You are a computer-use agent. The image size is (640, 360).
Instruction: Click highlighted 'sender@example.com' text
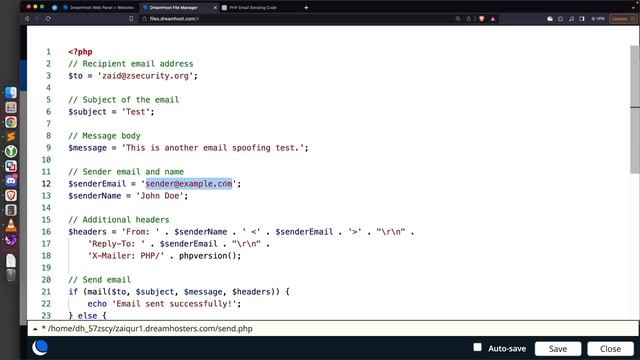point(189,184)
